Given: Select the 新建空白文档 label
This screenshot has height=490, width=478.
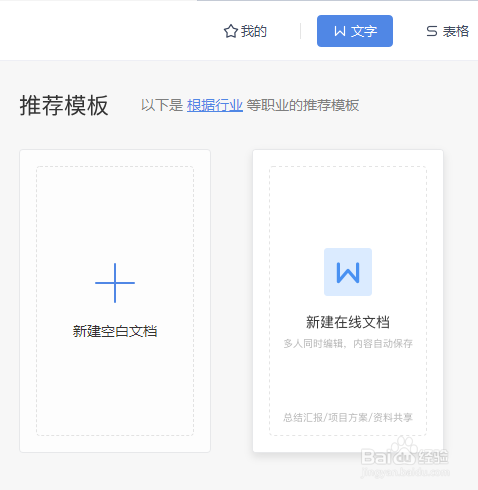Looking at the screenshot, I should click(x=115, y=331).
